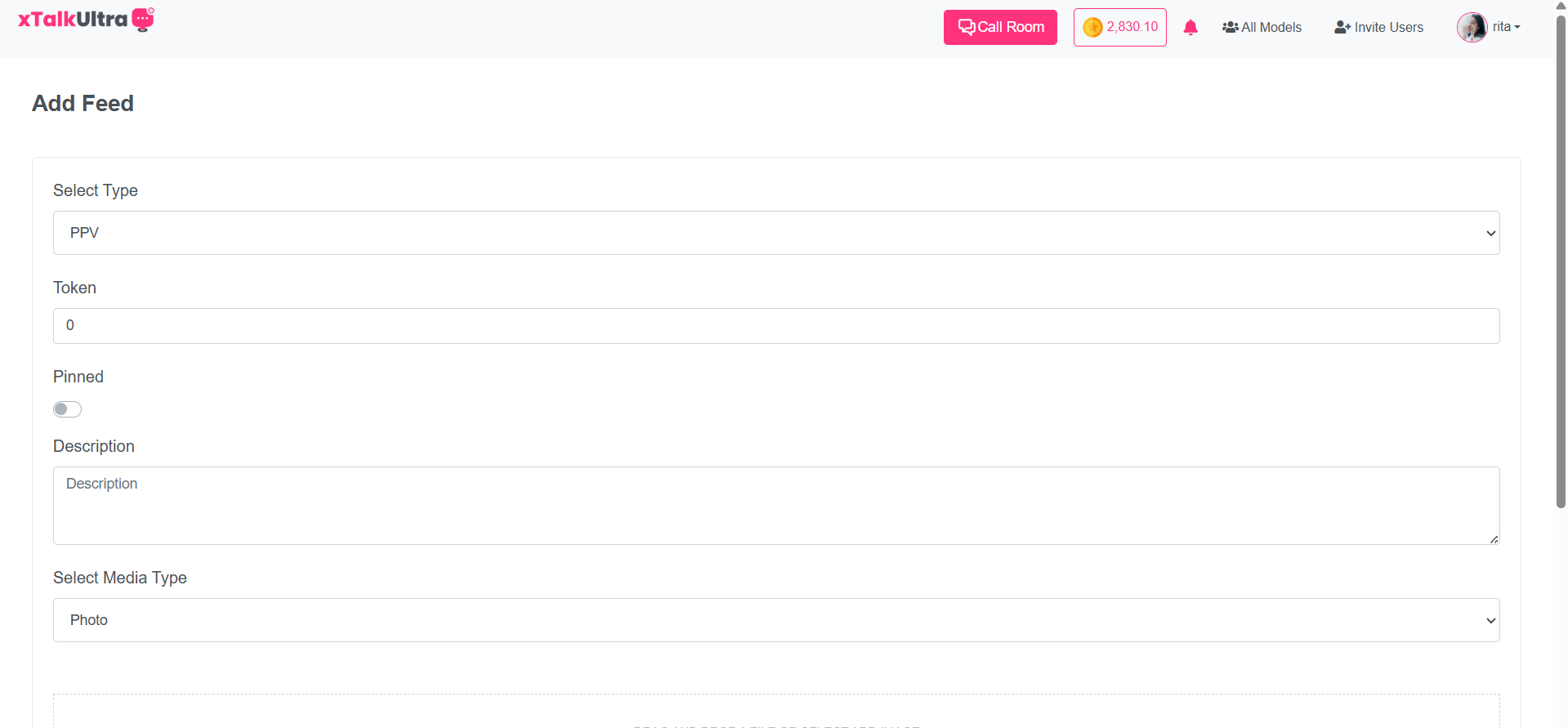Click the group icon beside All Models

click(x=1230, y=27)
